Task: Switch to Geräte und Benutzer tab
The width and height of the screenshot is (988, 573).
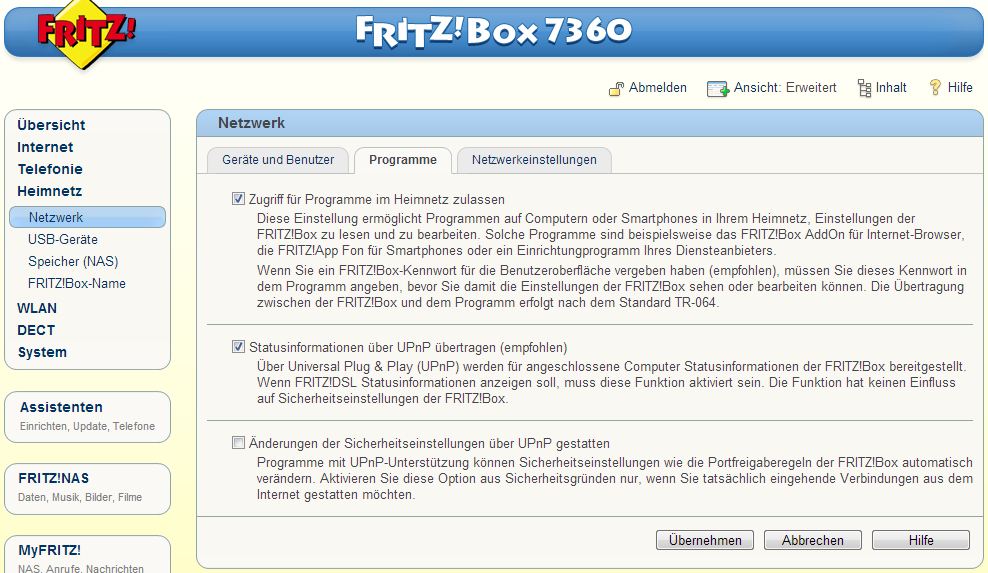Action: 278,160
